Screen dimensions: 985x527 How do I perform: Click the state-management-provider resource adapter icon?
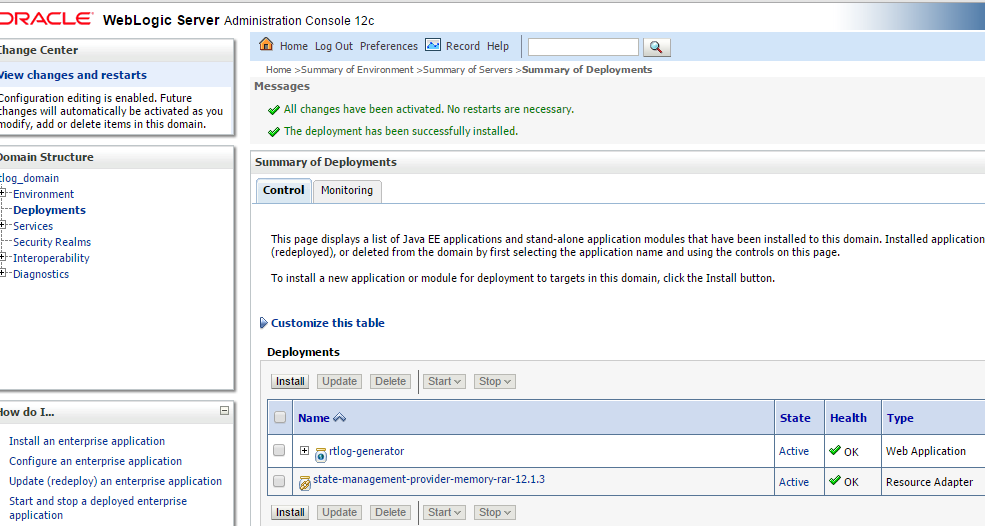point(305,482)
